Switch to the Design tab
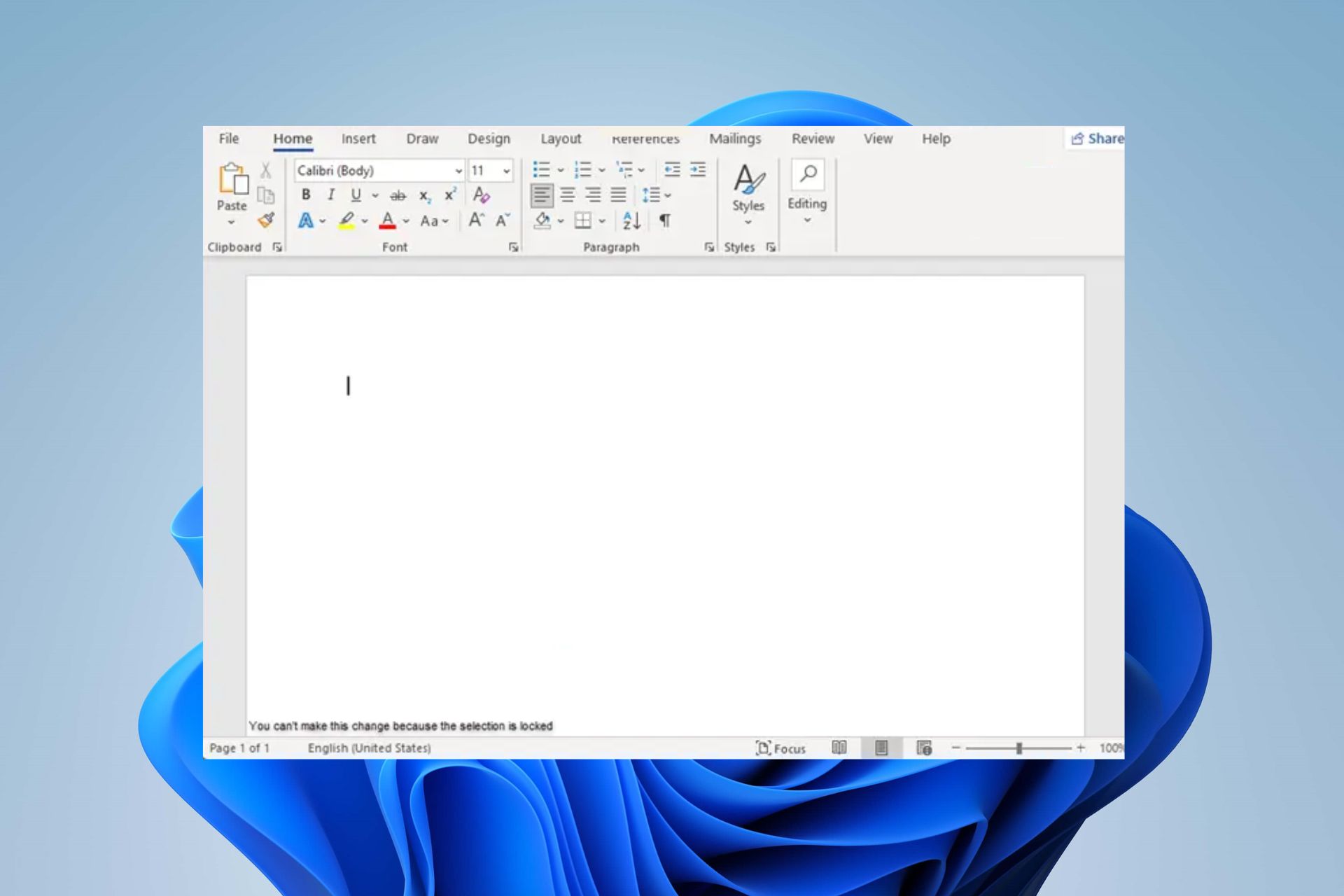 (x=489, y=139)
